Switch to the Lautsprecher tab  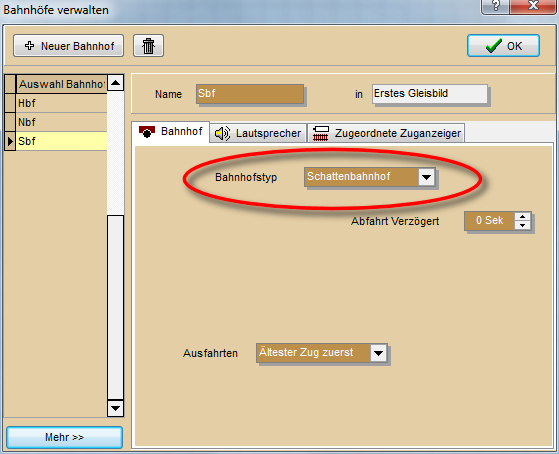[258, 133]
